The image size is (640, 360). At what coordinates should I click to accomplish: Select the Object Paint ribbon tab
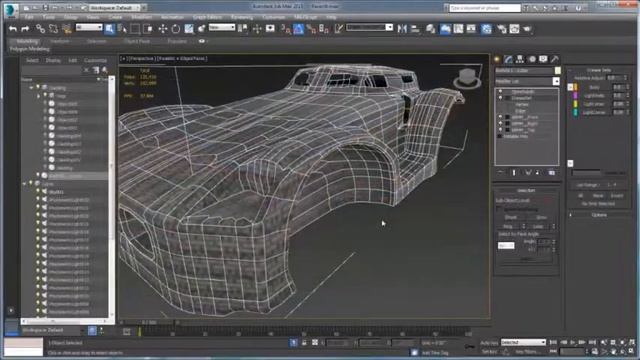pyautogui.click(x=137, y=41)
